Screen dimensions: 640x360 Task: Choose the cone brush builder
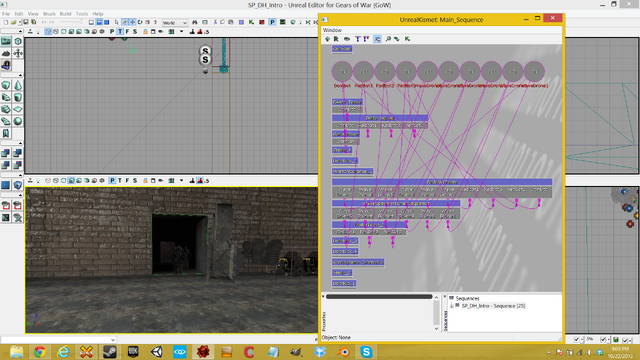click(18, 85)
